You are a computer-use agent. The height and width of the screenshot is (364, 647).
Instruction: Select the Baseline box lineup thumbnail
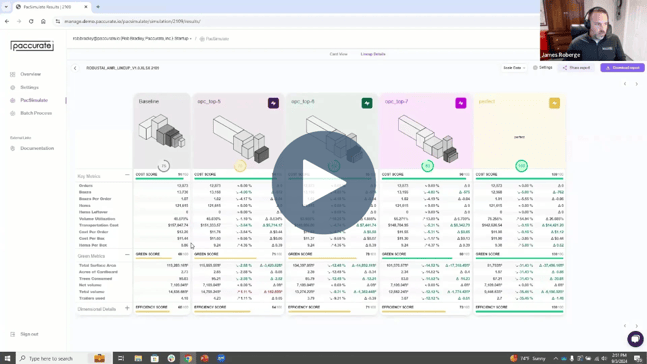(162, 131)
